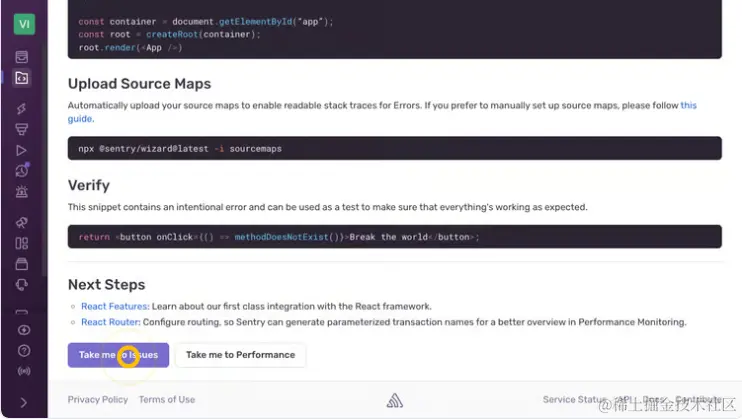Click the Take me to Performance button
This screenshot has height=419, width=742.
click(240, 355)
